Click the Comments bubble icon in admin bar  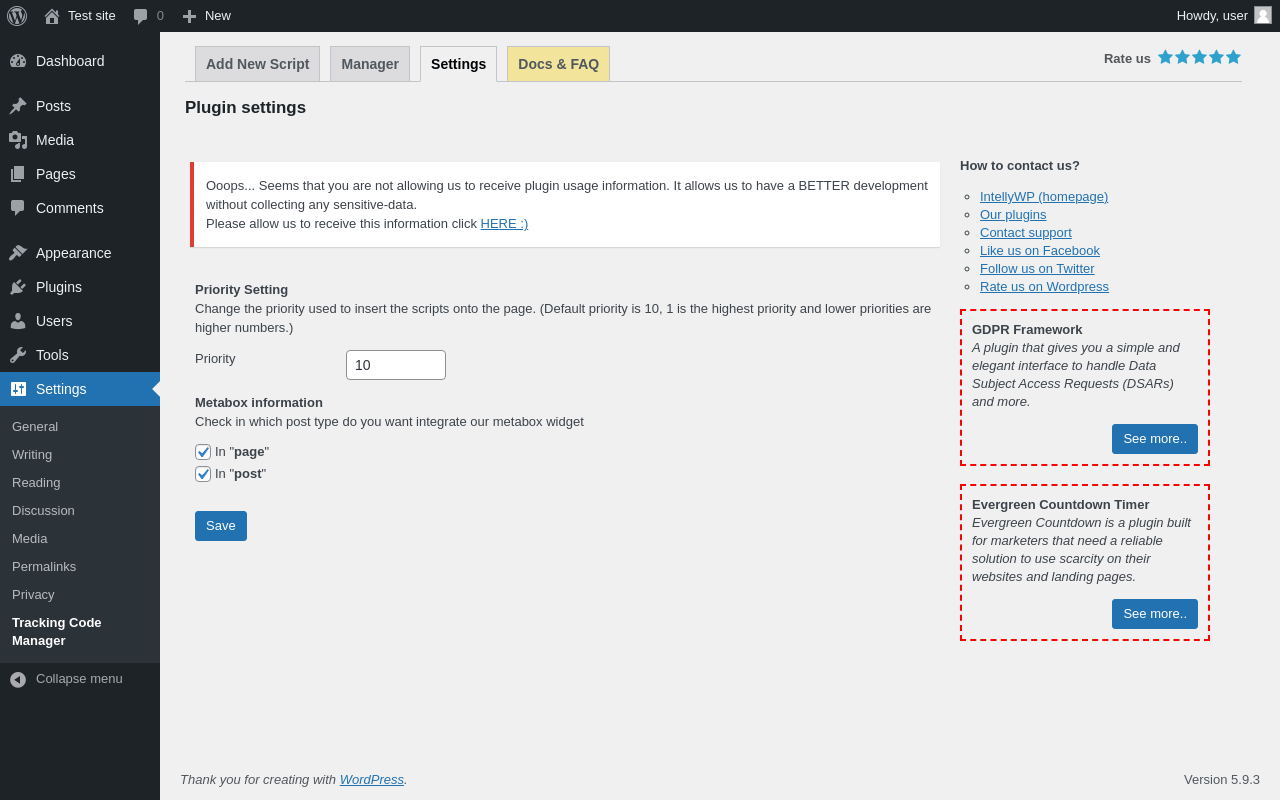click(141, 16)
